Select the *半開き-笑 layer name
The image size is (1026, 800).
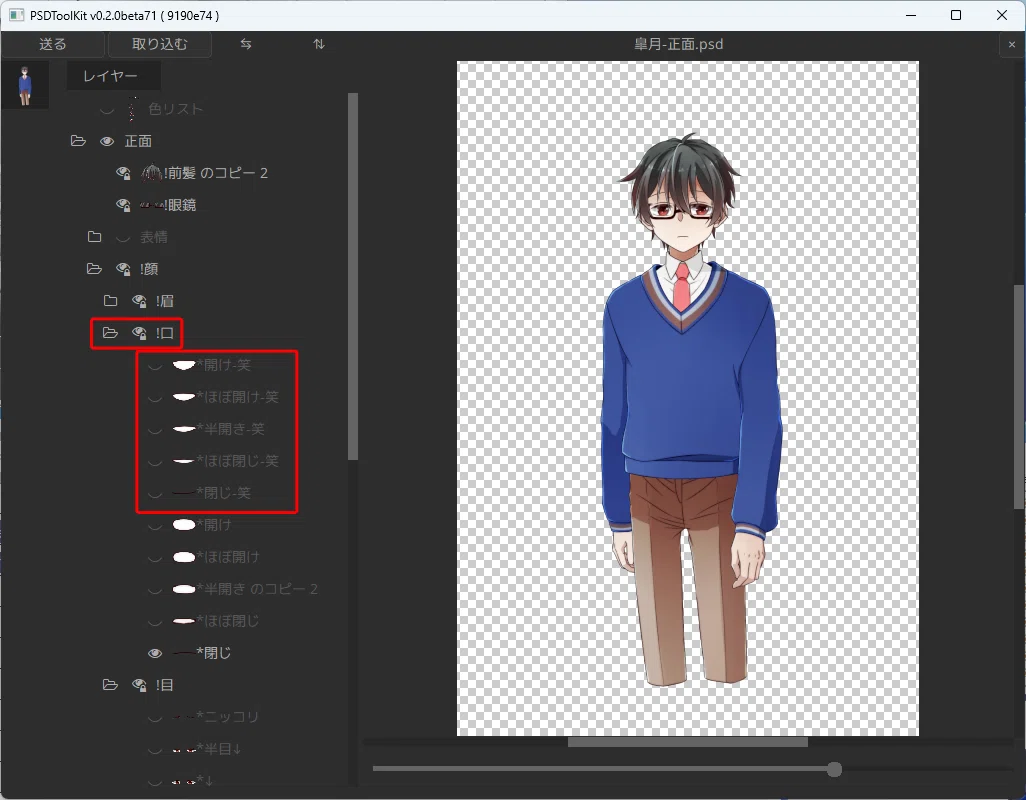pos(231,428)
